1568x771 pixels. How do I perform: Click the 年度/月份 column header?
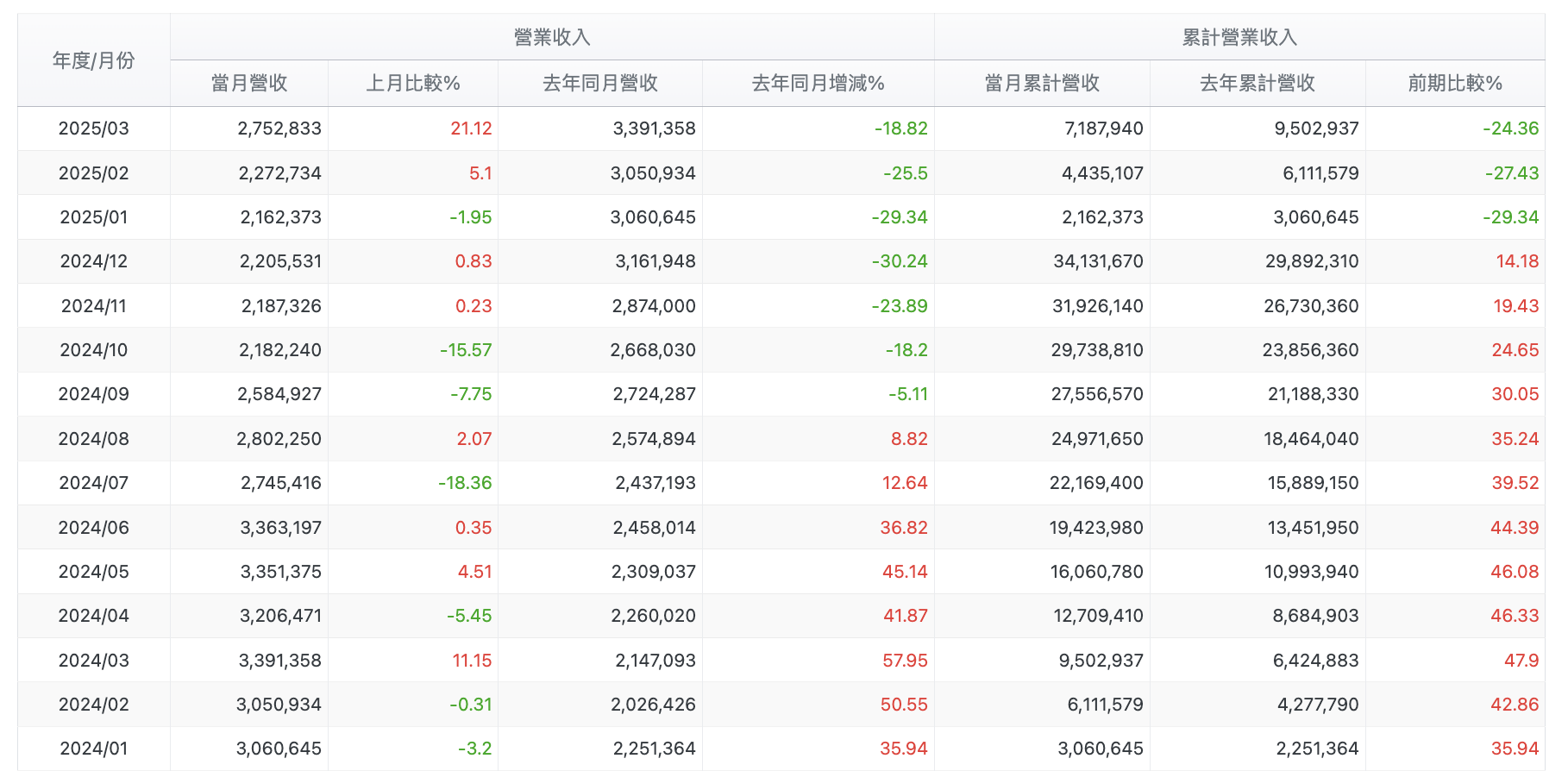pyautogui.click(x=93, y=60)
